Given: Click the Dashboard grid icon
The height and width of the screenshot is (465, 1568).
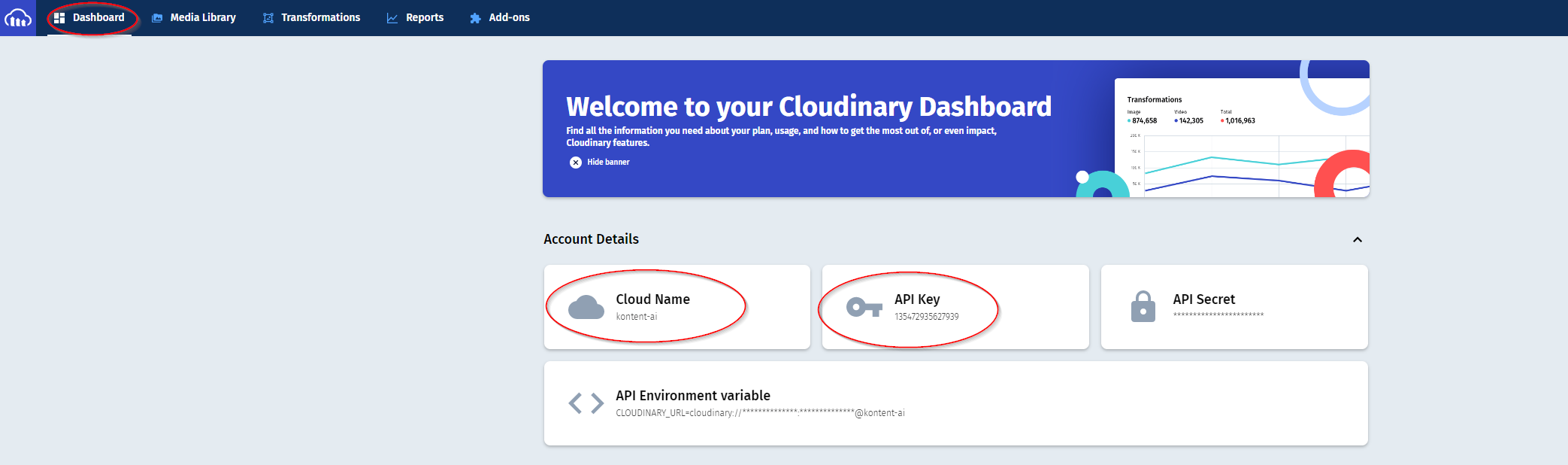Looking at the screenshot, I should 59,18.
